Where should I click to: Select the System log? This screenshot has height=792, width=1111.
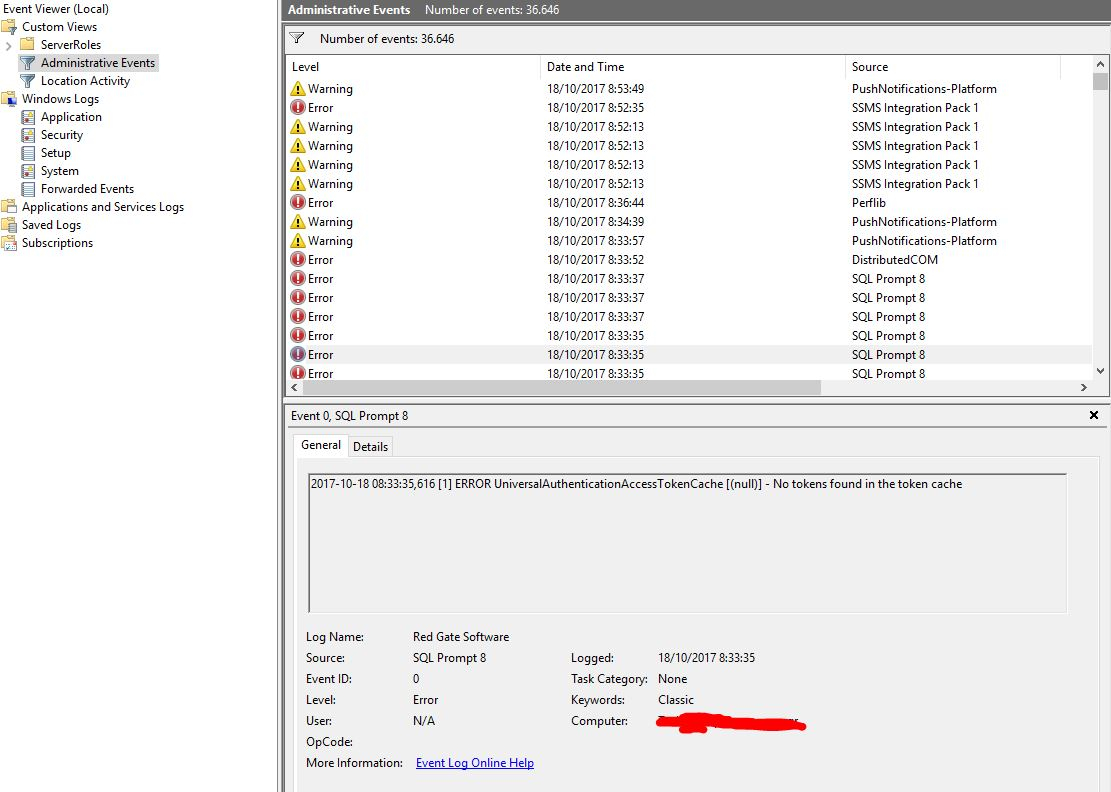(x=60, y=171)
